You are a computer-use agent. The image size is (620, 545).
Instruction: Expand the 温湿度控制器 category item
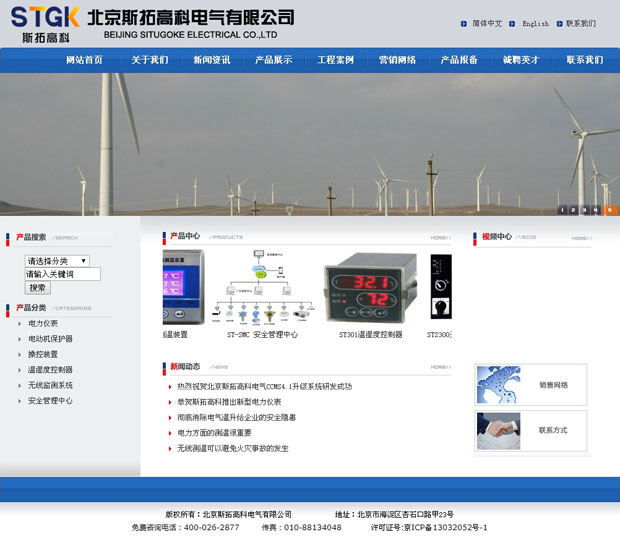[x=50, y=370]
